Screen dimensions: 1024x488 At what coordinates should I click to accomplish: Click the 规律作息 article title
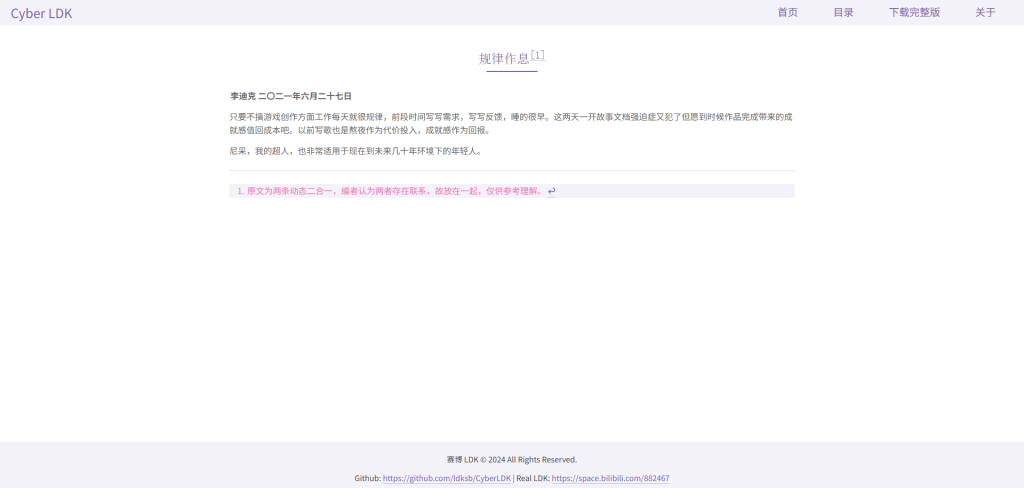(504, 58)
